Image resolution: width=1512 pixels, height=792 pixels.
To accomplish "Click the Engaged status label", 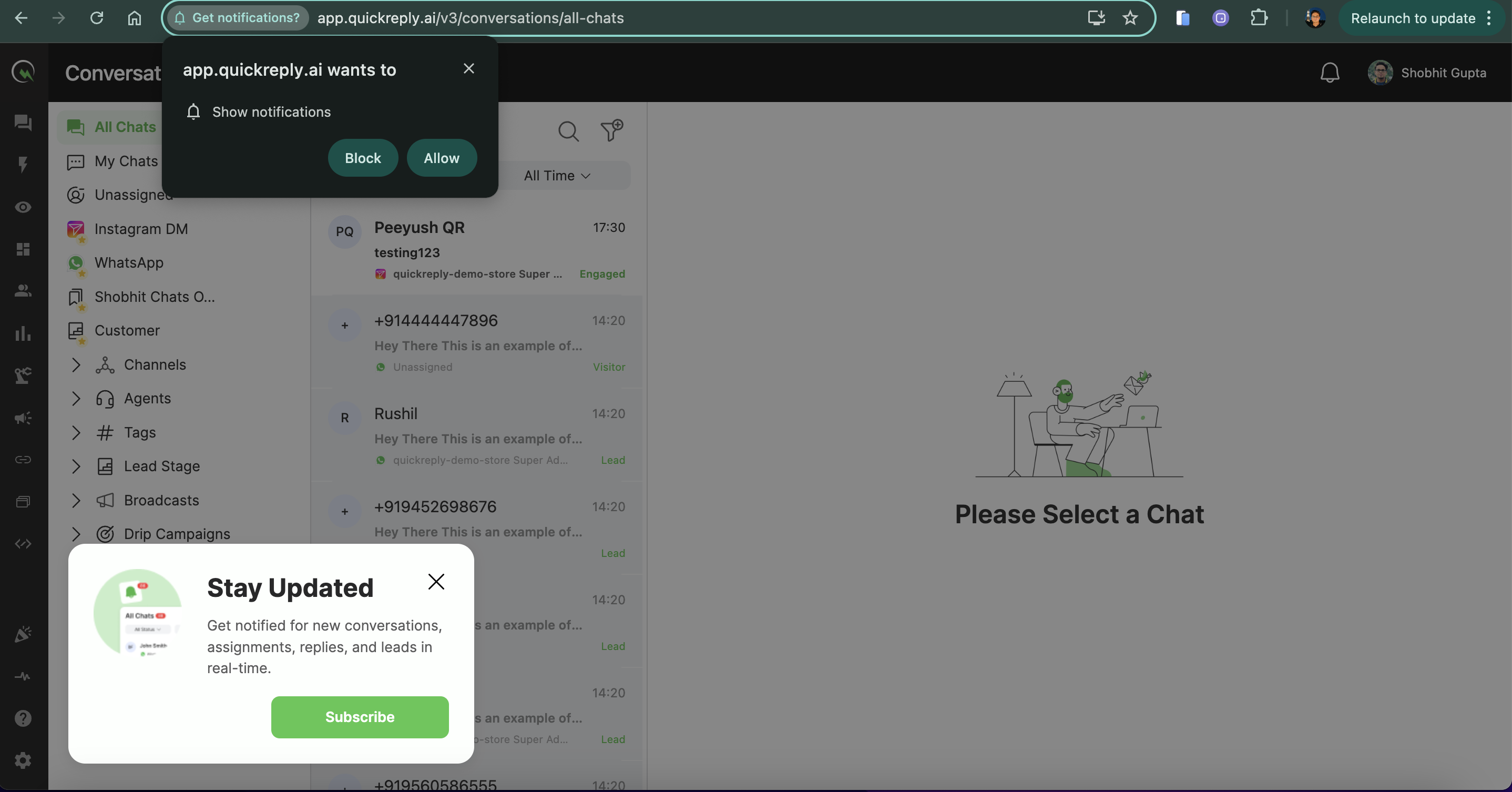I will click(602, 274).
